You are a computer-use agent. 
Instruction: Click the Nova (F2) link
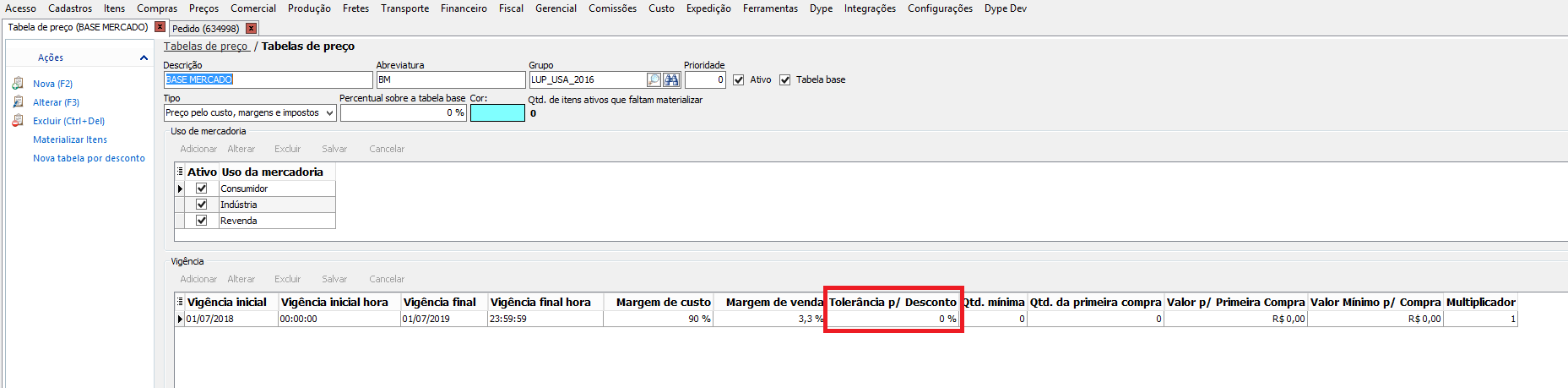[x=52, y=84]
